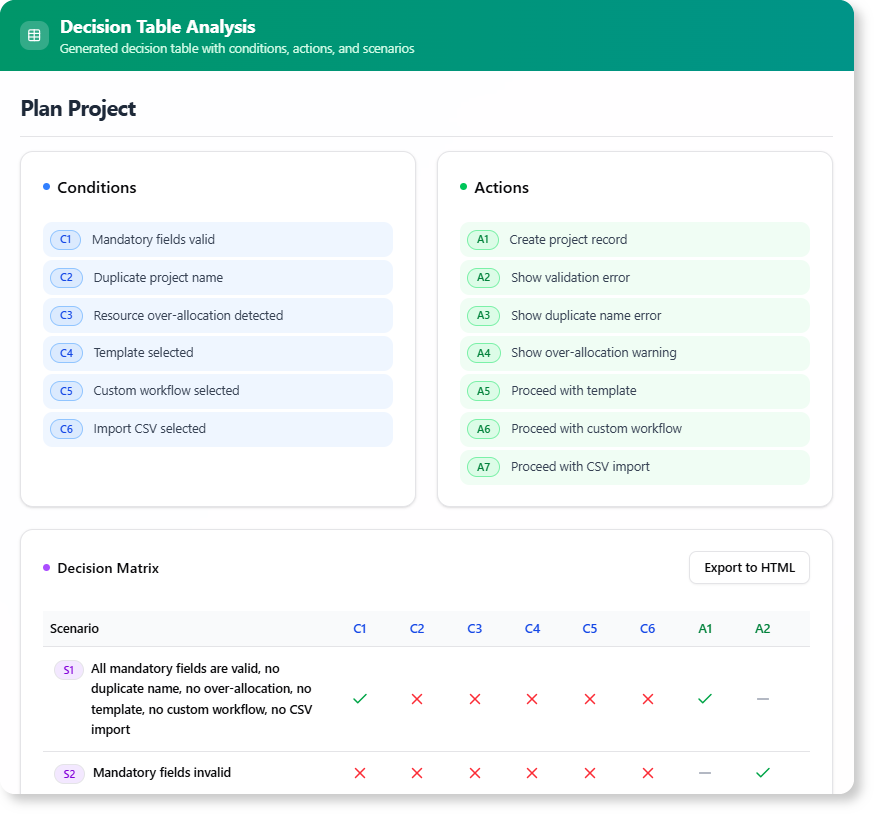The width and height of the screenshot is (877, 819).
Task: Toggle the red cross under C2 for S1
Action: click(x=417, y=699)
